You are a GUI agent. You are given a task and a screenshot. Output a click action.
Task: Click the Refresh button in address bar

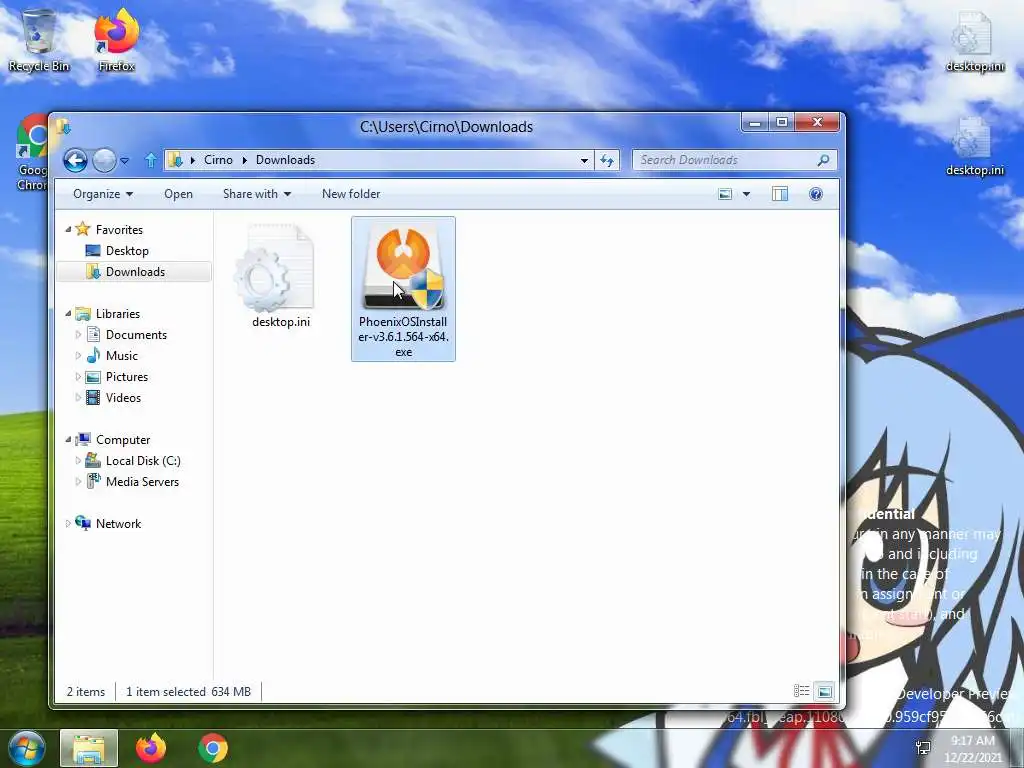[x=607, y=161]
